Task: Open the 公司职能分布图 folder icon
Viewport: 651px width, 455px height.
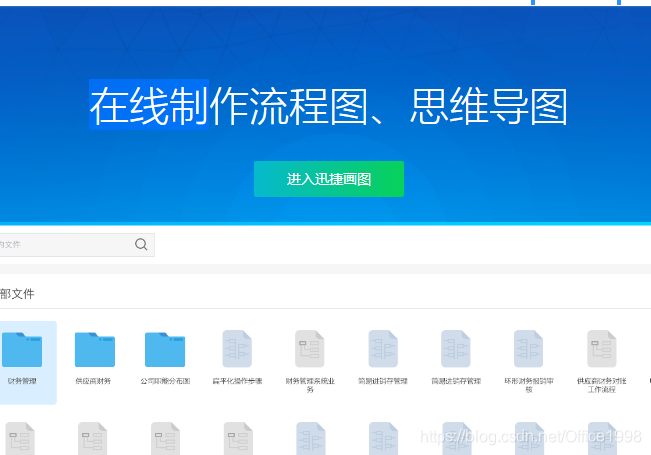Action: [165, 350]
